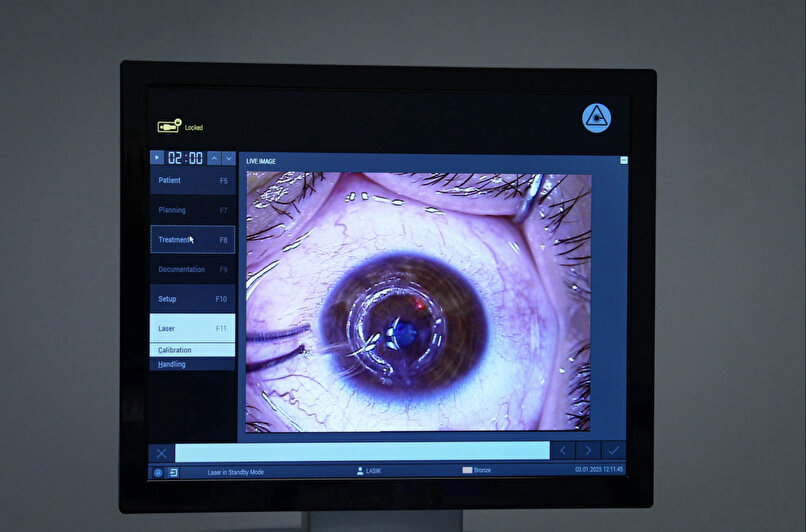Click the X cancel button in bottom bar
Image resolution: width=806 pixels, height=532 pixels.
coord(162,452)
